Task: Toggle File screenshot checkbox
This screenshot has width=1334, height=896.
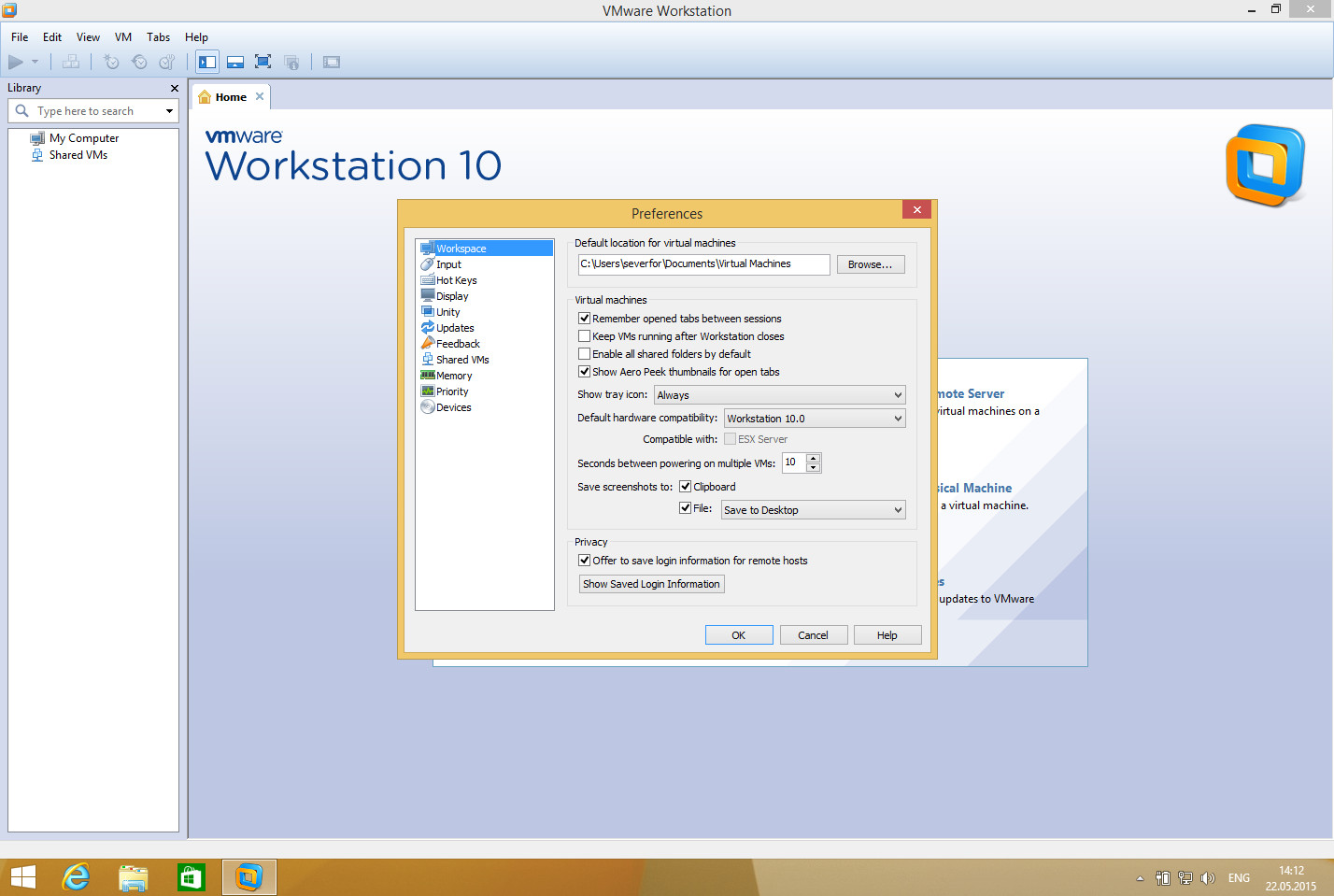Action: pos(686,508)
